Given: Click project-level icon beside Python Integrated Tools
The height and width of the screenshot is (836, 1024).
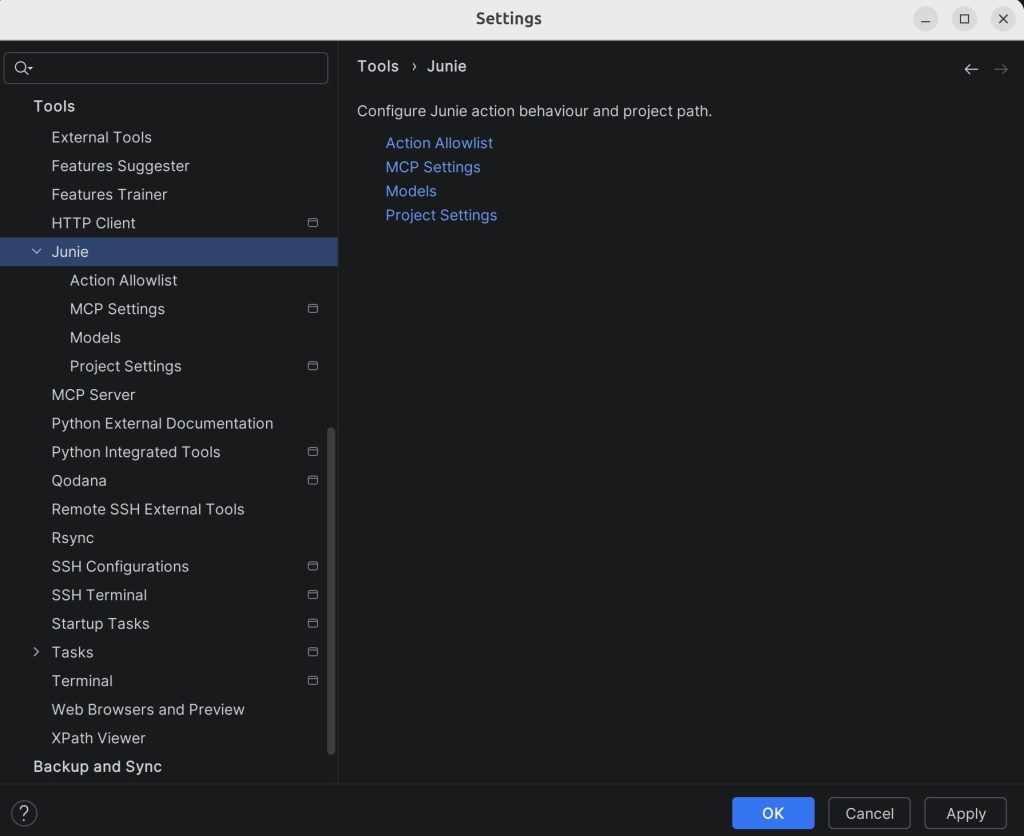Looking at the screenshot, I should [313, 451].
